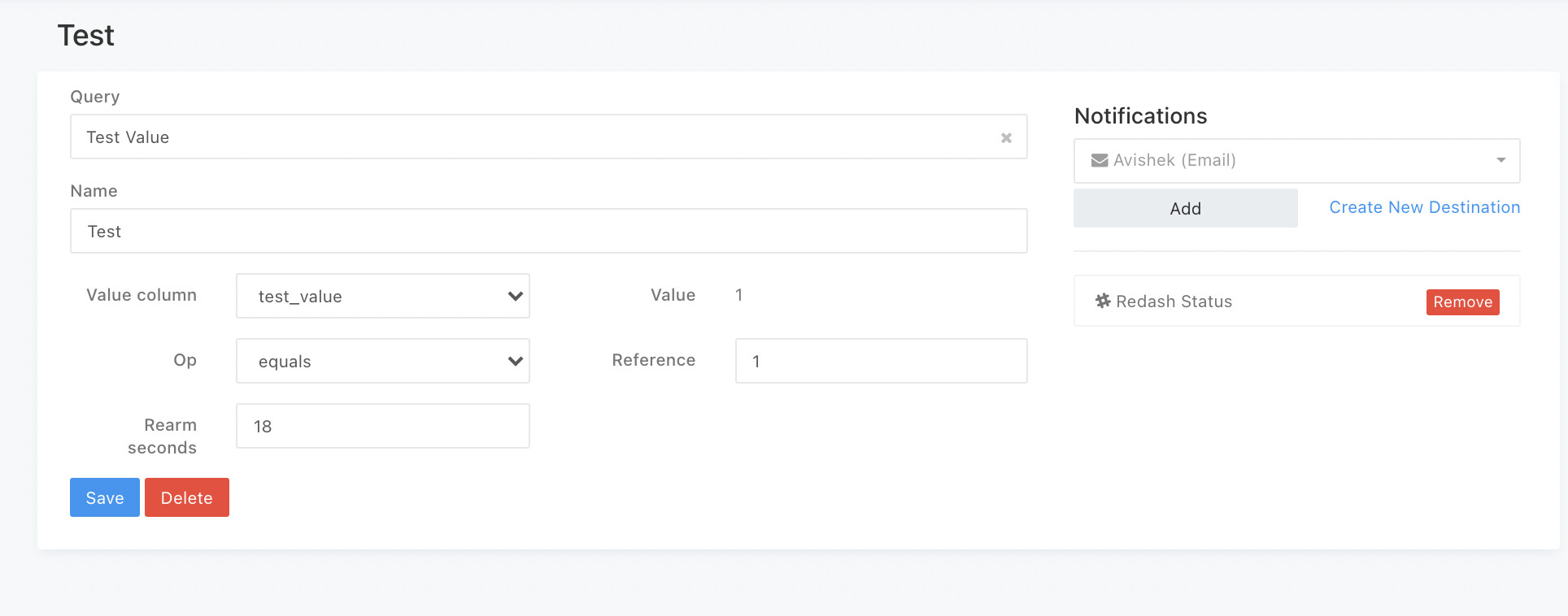This screenshot has width=1568, height=616.
Task: Click the Reference input field
Action: 882,361
